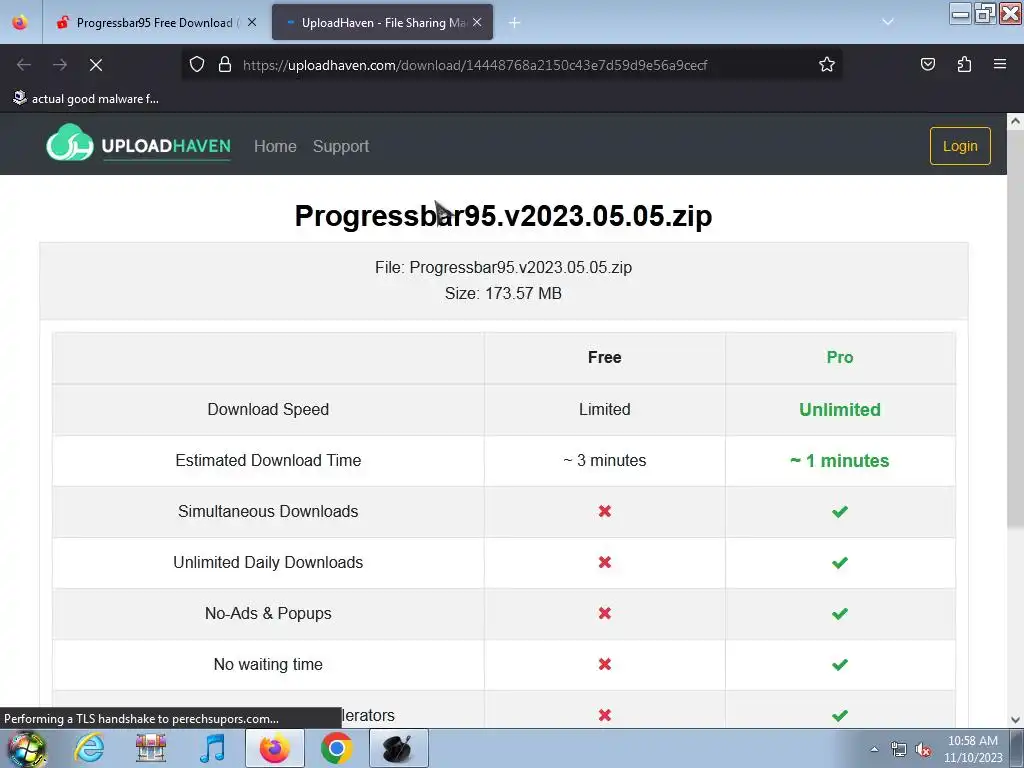Open 'actual good malware f...' bookmark

[x=86, y=99]
